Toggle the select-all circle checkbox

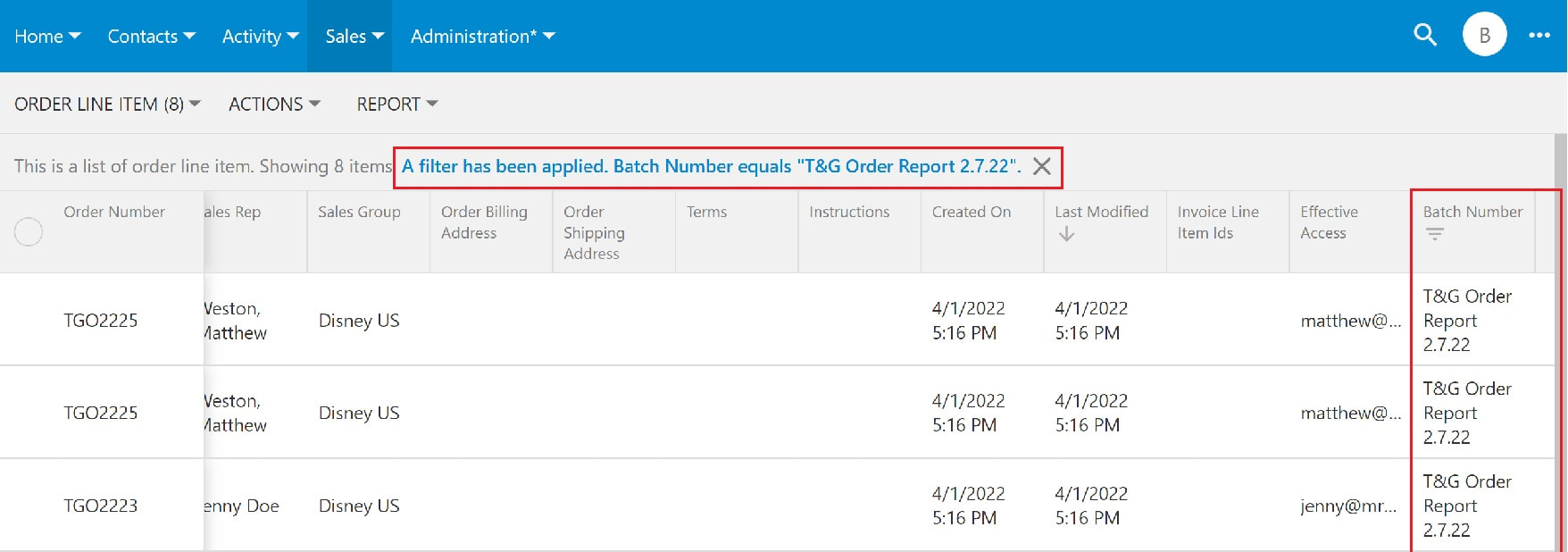tap(29, 232)
